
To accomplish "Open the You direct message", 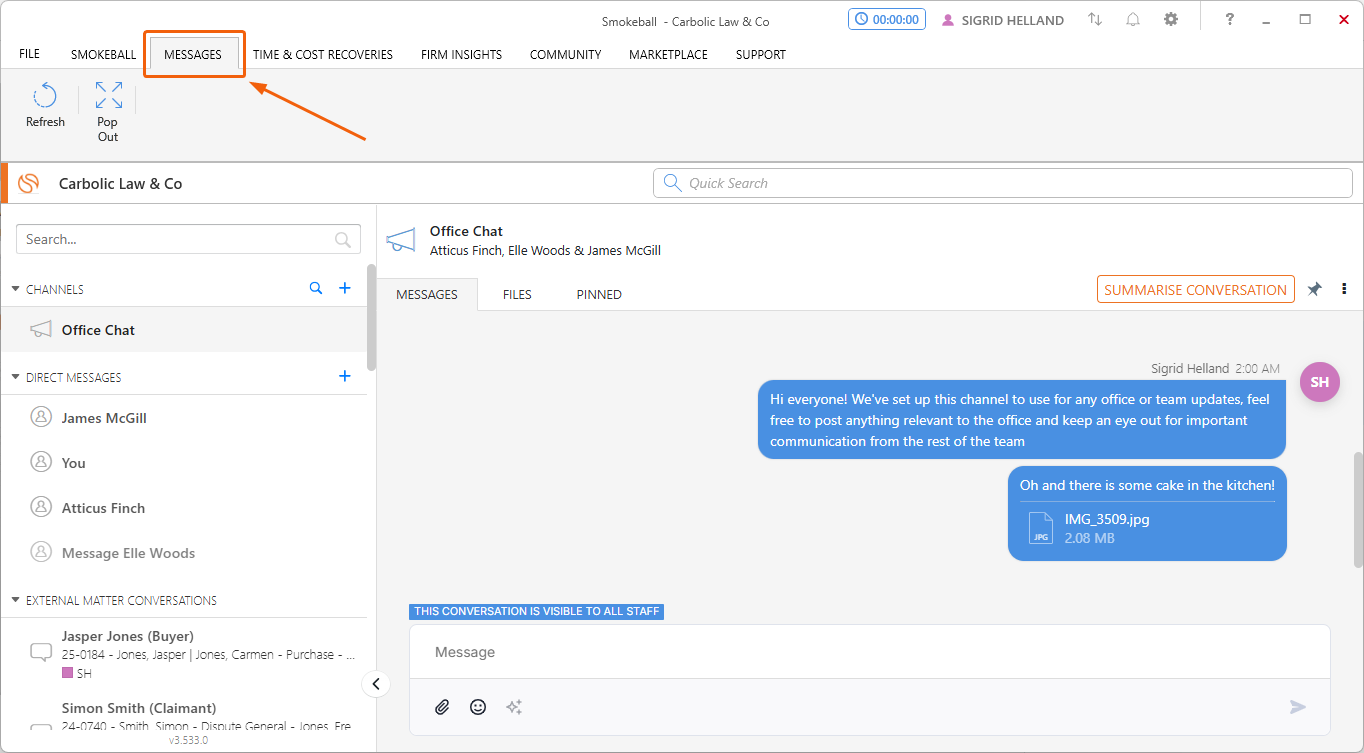I will (x=184, y=463).
